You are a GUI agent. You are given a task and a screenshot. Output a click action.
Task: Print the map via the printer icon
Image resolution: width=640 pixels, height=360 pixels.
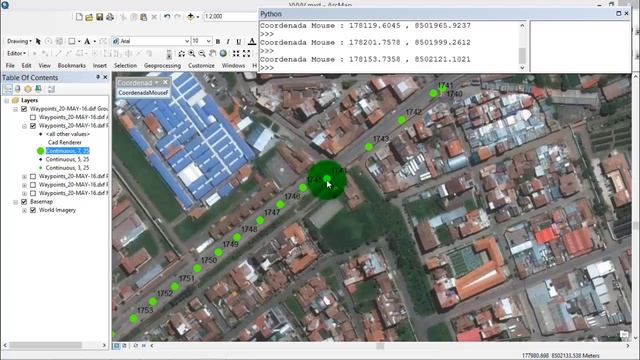[110, 17]
